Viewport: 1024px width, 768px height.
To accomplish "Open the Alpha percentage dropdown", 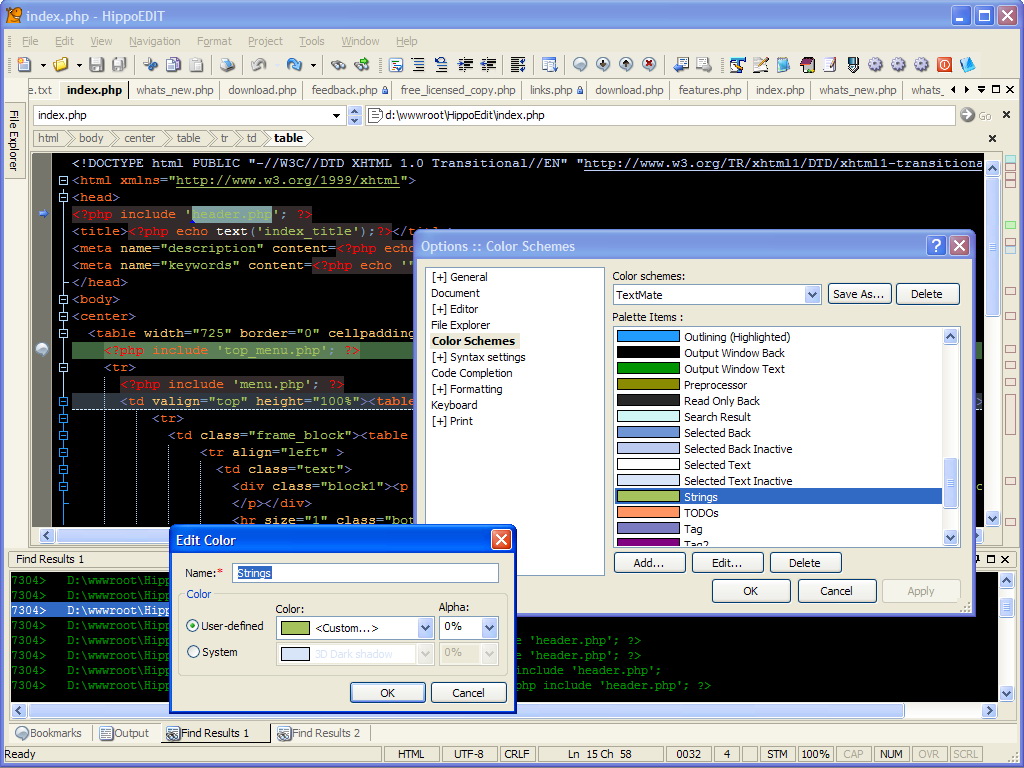I will pos(489,627).
